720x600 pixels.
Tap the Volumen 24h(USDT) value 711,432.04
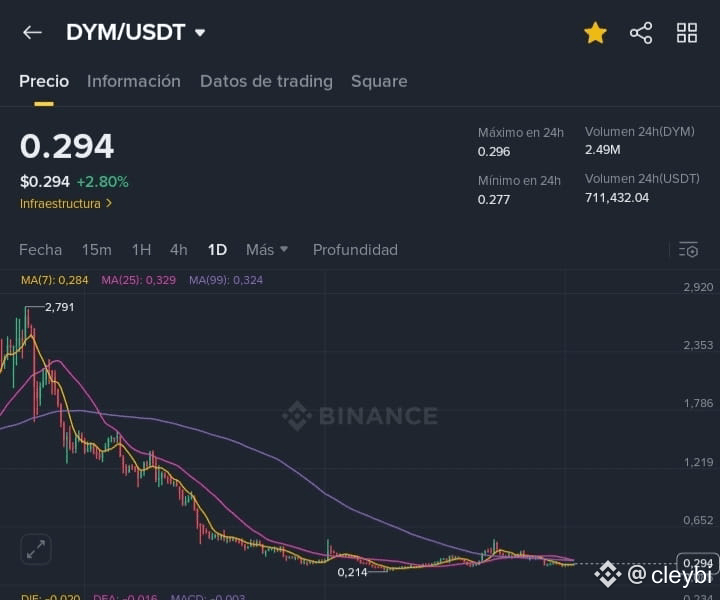(x=617, y=198)
